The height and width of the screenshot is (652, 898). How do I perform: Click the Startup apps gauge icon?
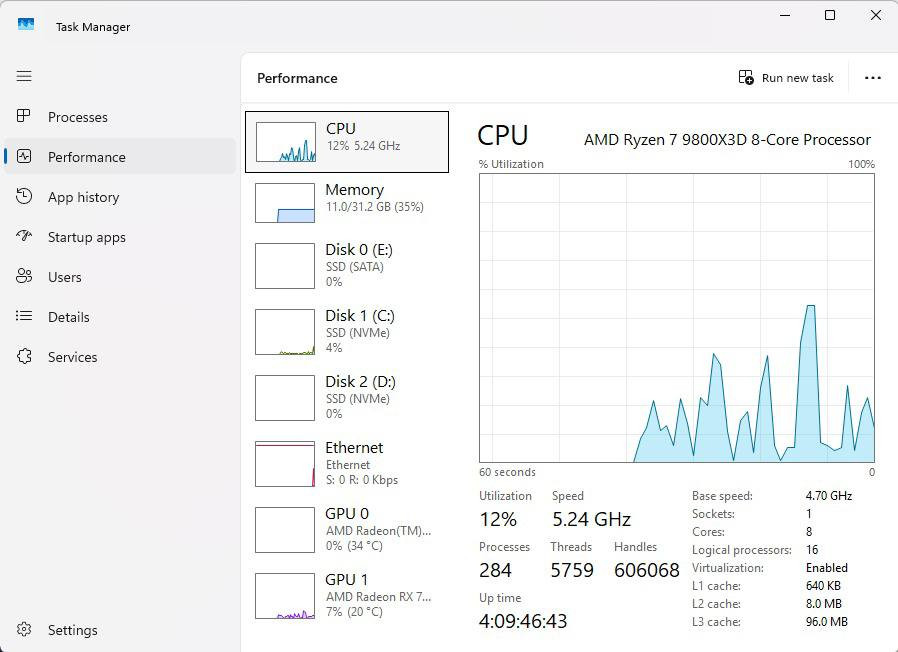pos(25,237)
